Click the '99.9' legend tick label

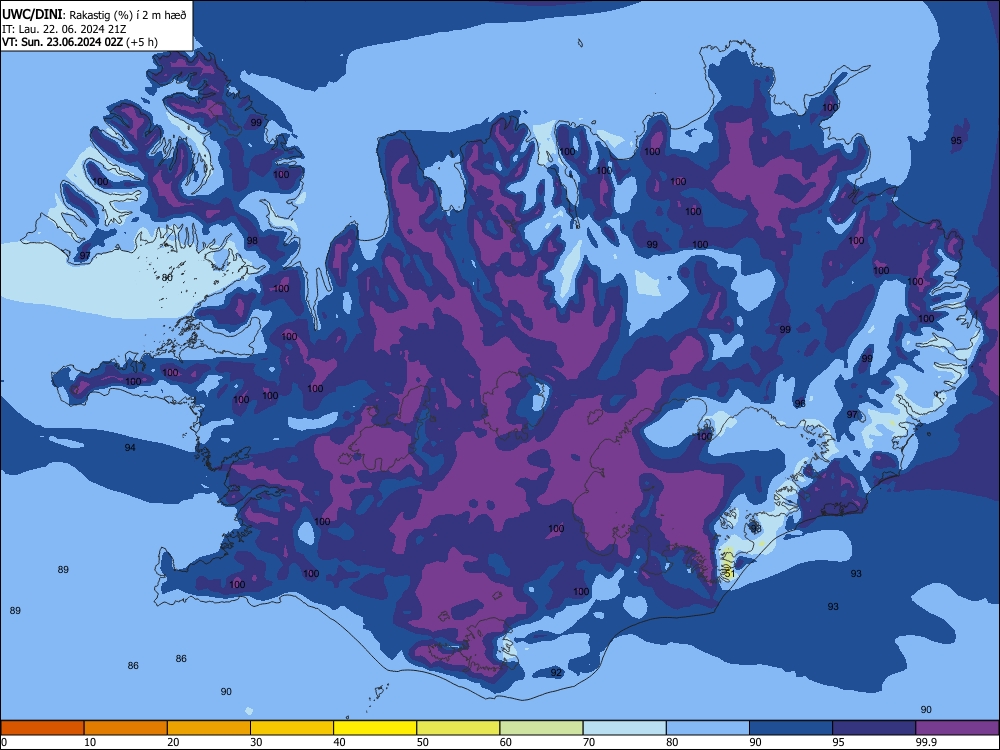(x=925, y=742)
